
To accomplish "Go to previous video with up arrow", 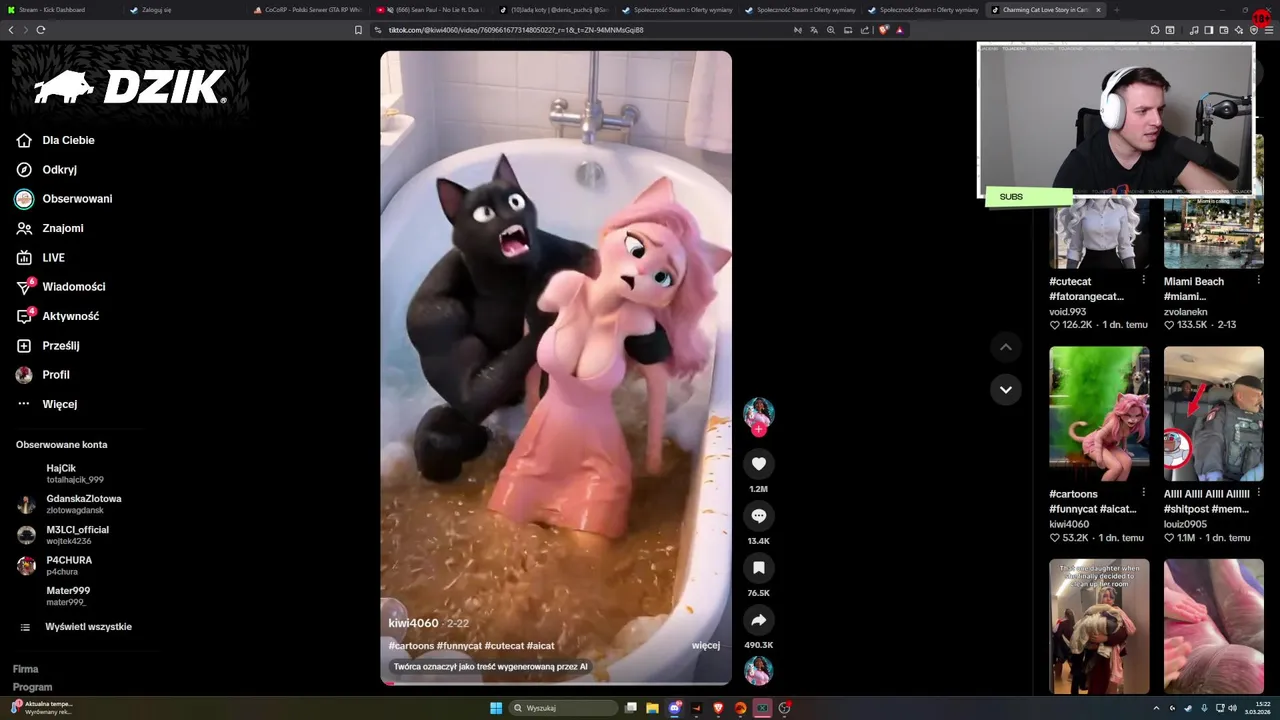I will [1006, 347].
